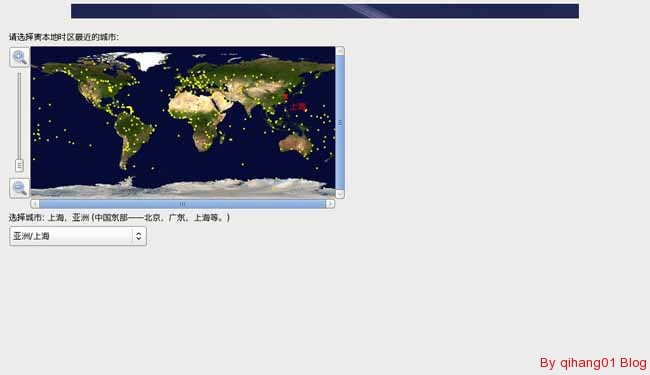Viewport: 650px width, 375px height.
Task: Click the zoom out magnifier icon
Action: [x=19, y=188]
